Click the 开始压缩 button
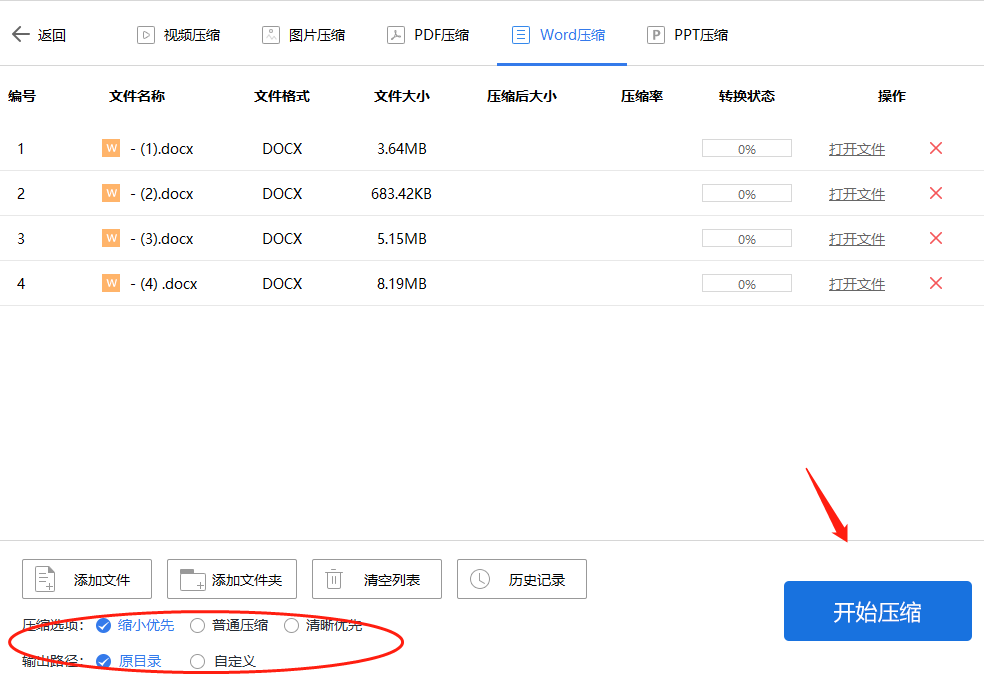The width and height of the screenshot is (984, 675). click(x=877, y=610)
